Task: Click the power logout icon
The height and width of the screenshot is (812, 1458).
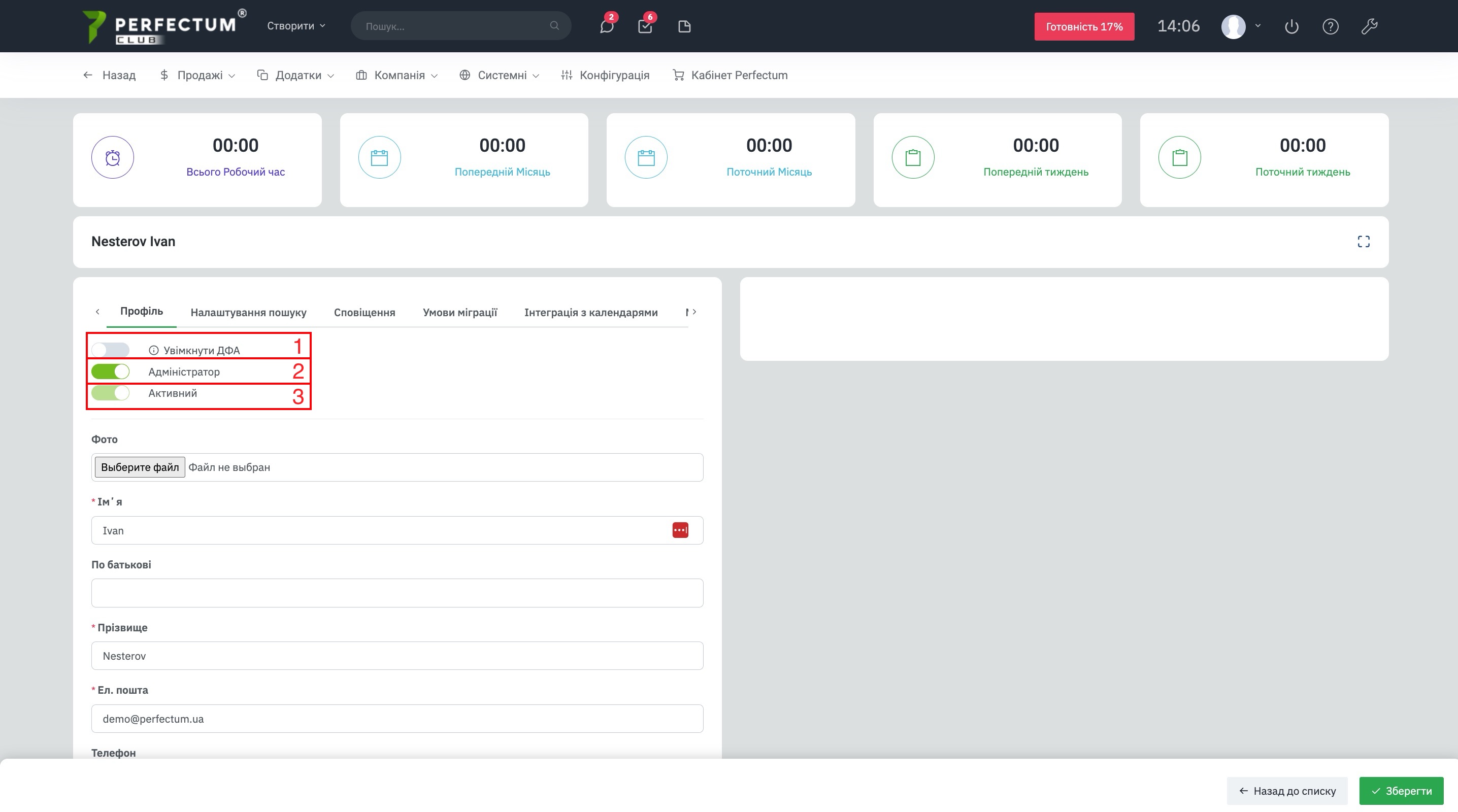Action: point(1291,26)
